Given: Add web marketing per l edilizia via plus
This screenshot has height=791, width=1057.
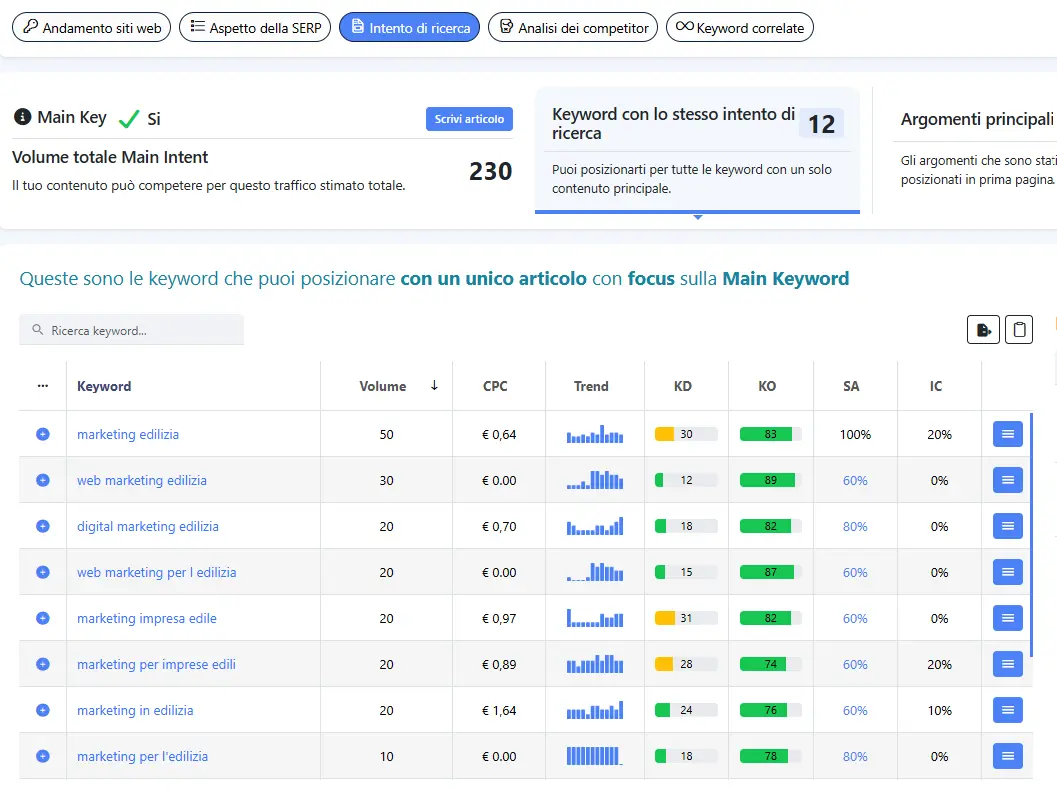Looking at the screenshot, I should click(42, 573).
